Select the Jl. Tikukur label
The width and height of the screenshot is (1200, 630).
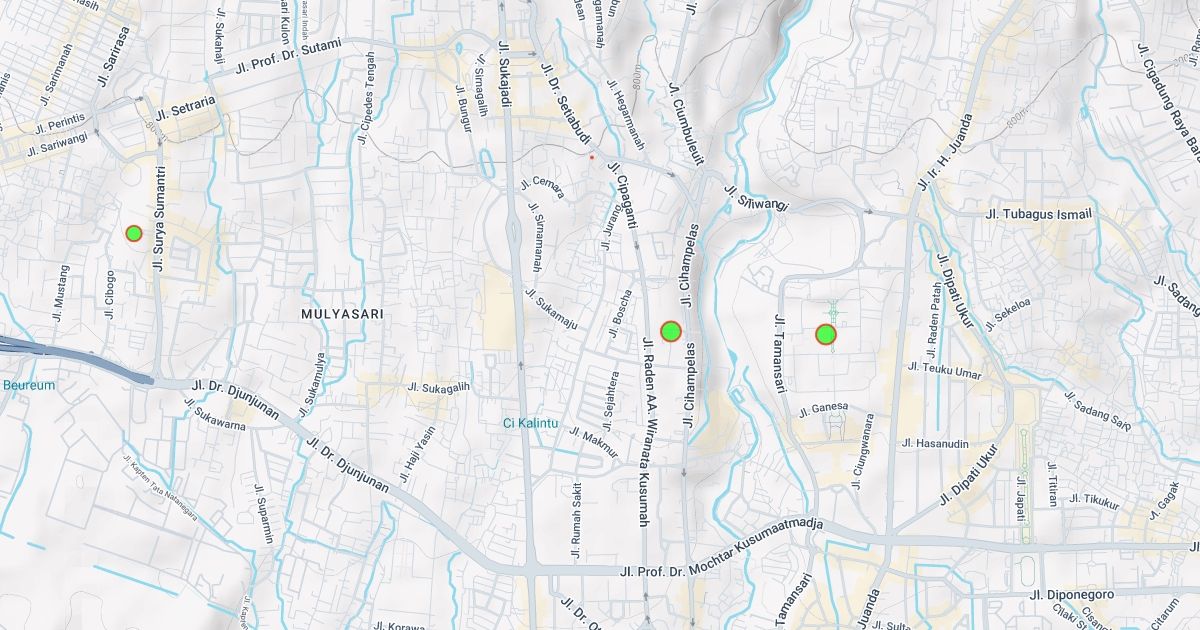click(x=1094, y=500)
